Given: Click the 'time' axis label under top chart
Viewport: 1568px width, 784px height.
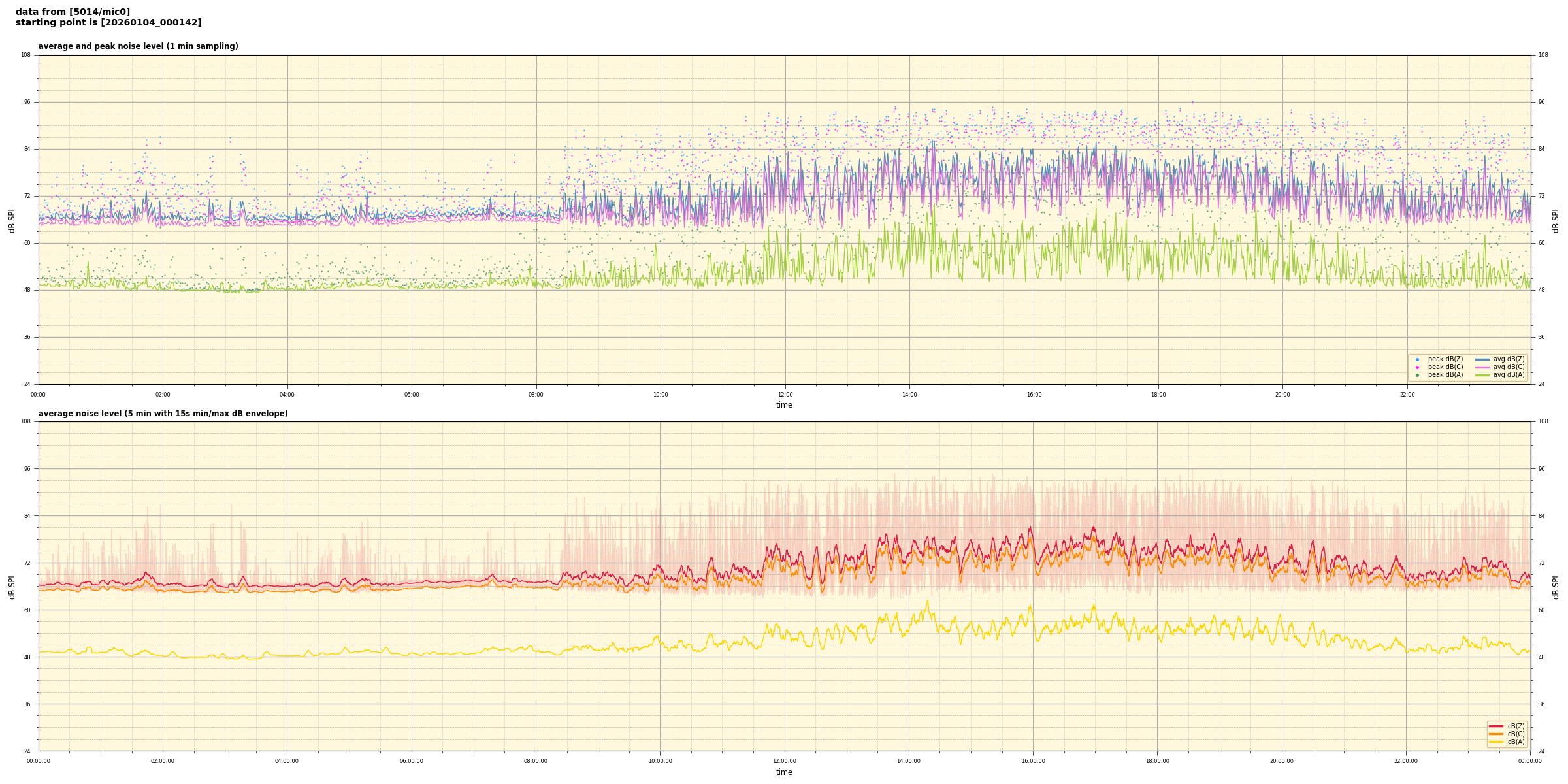Looking at the screenshot, I should pyautogui.click(x=784, y=405).
